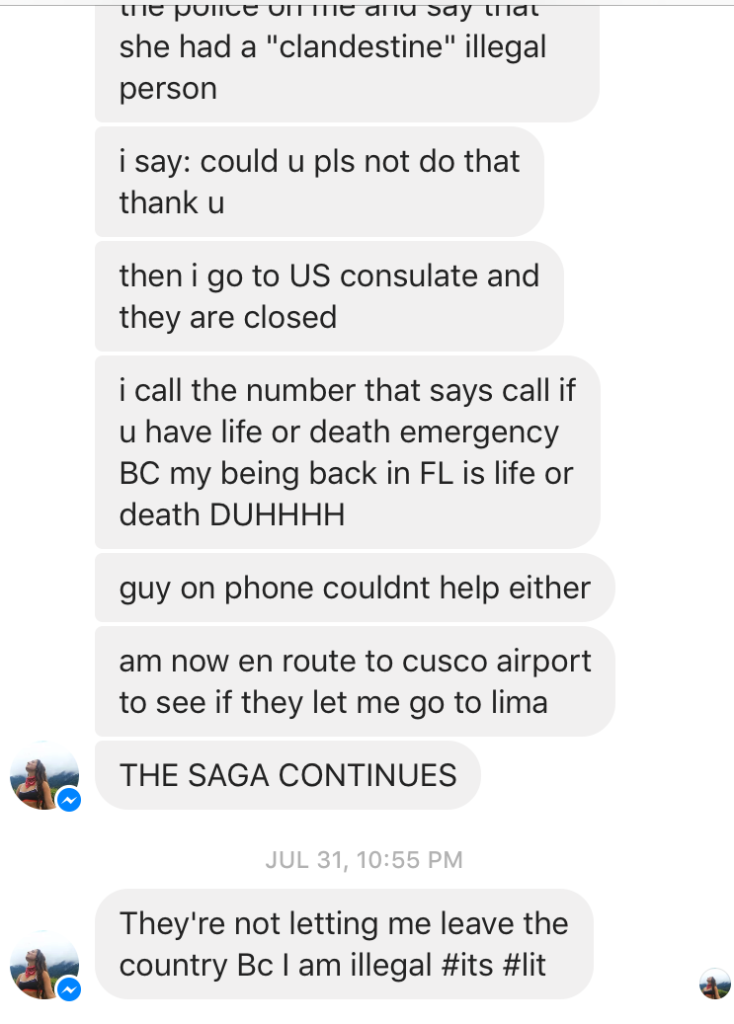This screenshot has height=1024, width=734.
Task: Click sender avatar beside last message
Action: click(x=44, y=965)
